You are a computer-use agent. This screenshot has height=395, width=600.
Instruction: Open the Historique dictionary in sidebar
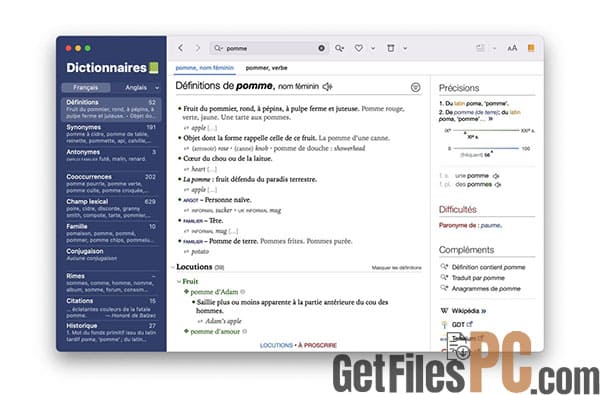tap(111, 332)
